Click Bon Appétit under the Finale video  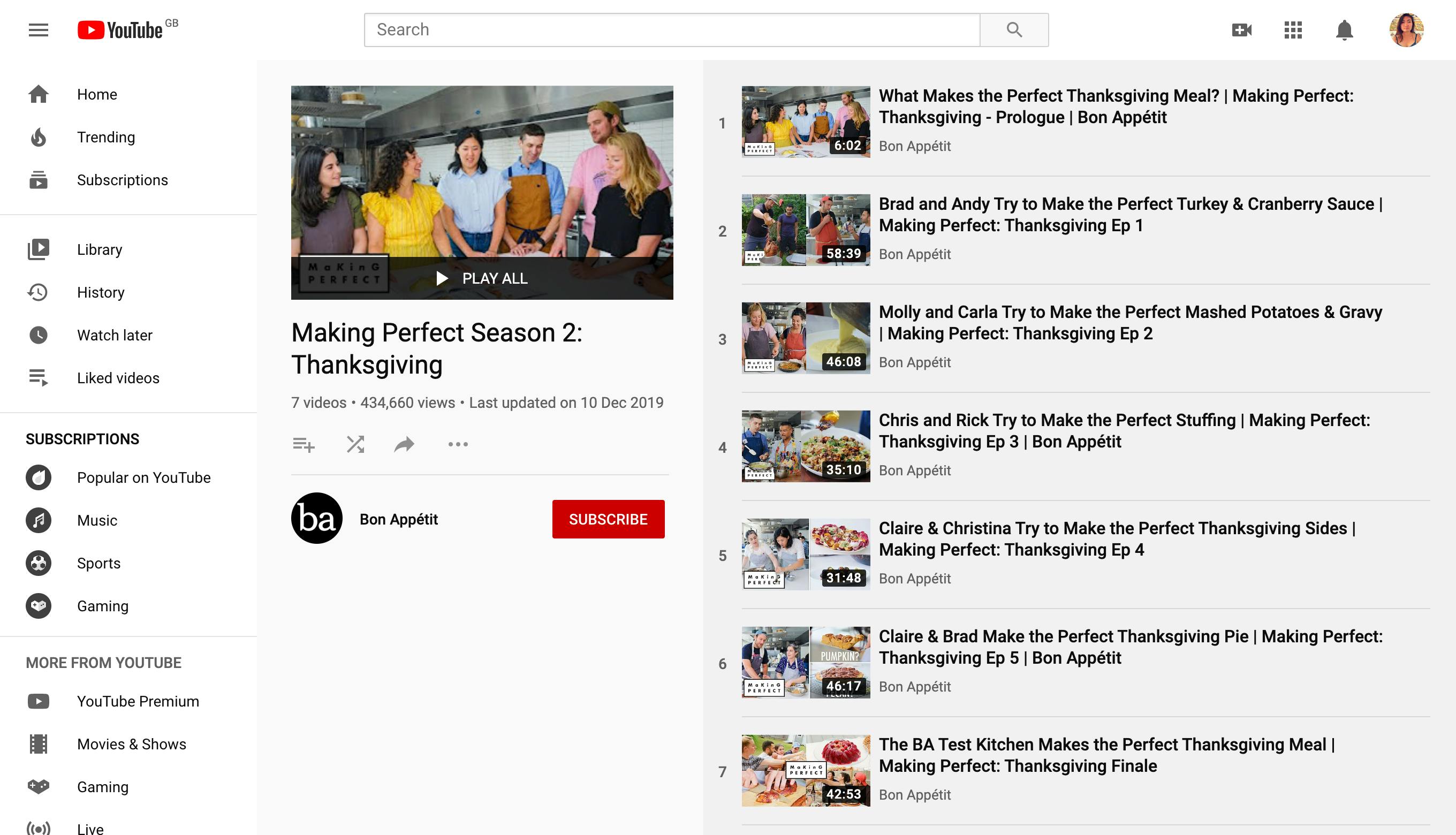coord(915,795)
